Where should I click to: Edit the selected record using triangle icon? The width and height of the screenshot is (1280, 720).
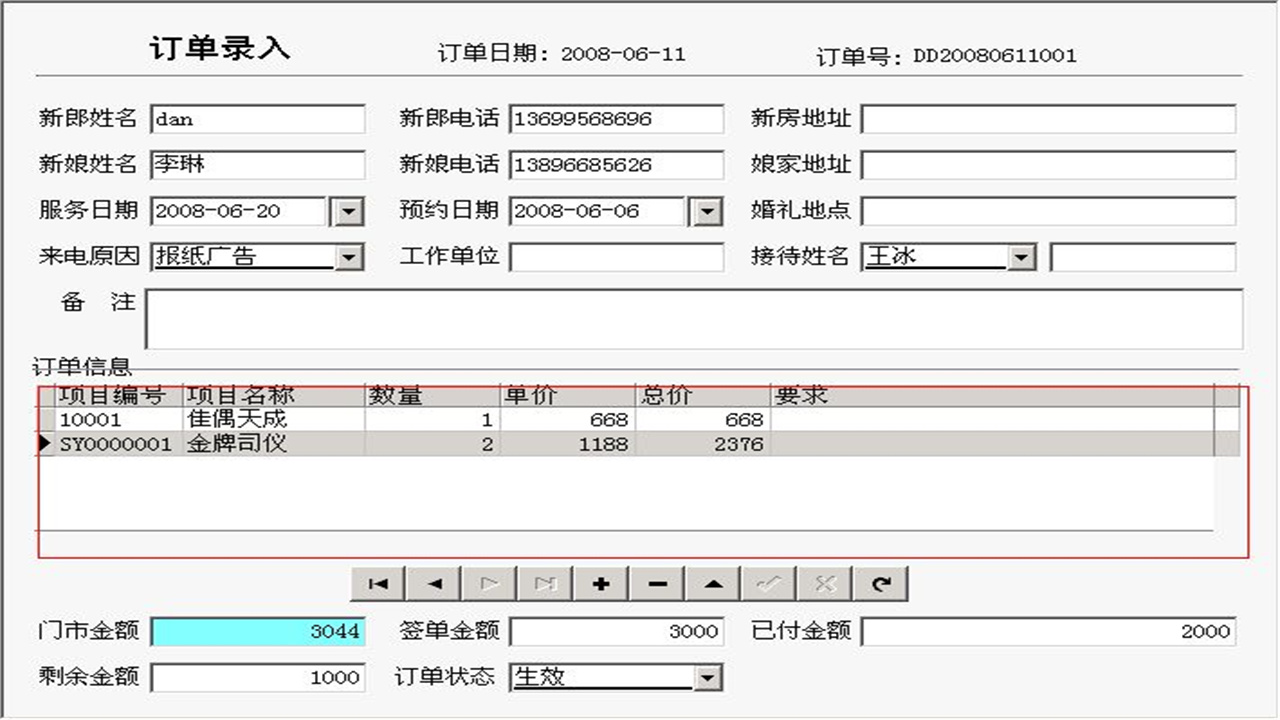pos(711,584)
